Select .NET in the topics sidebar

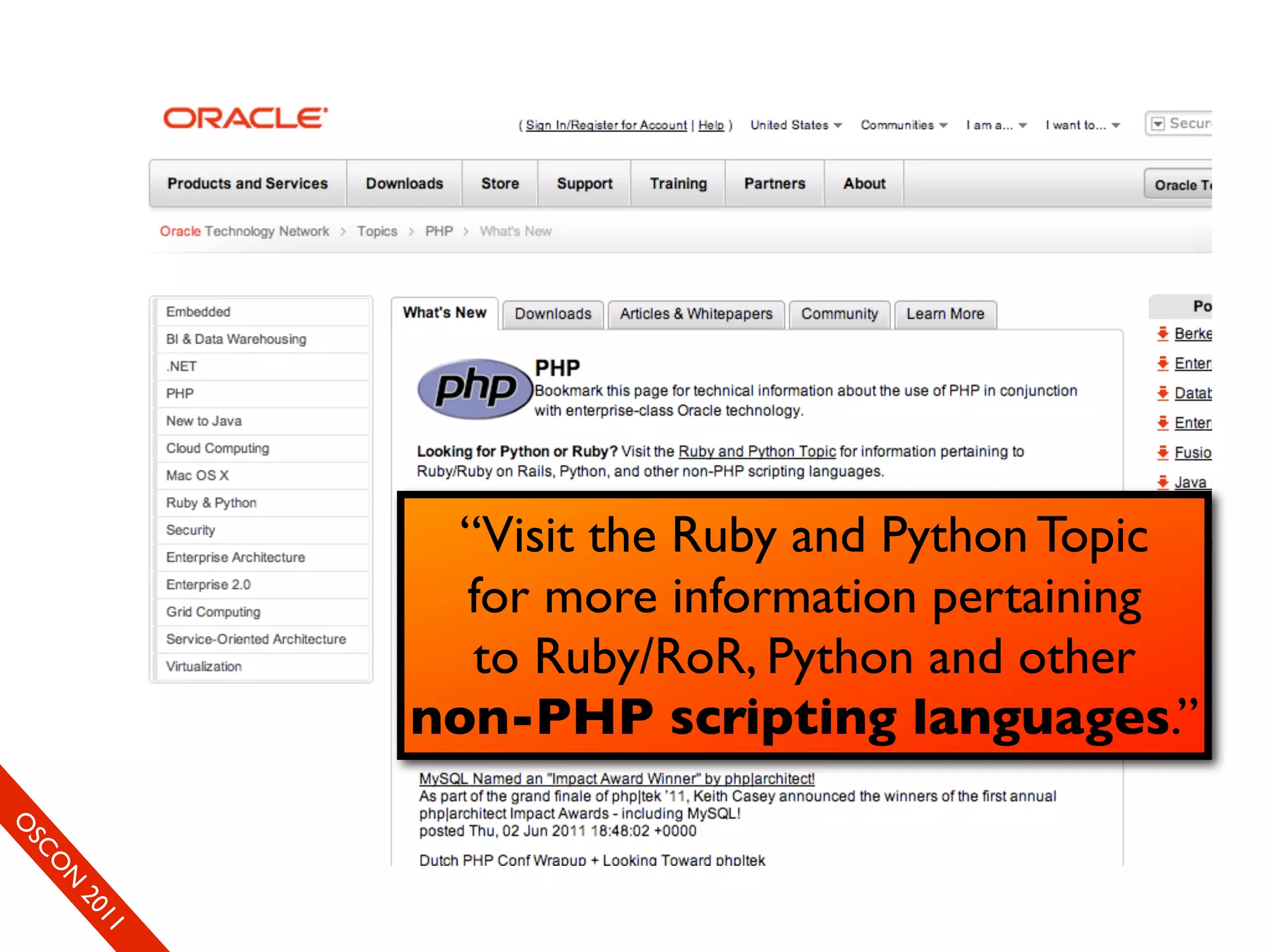[262, 366]
